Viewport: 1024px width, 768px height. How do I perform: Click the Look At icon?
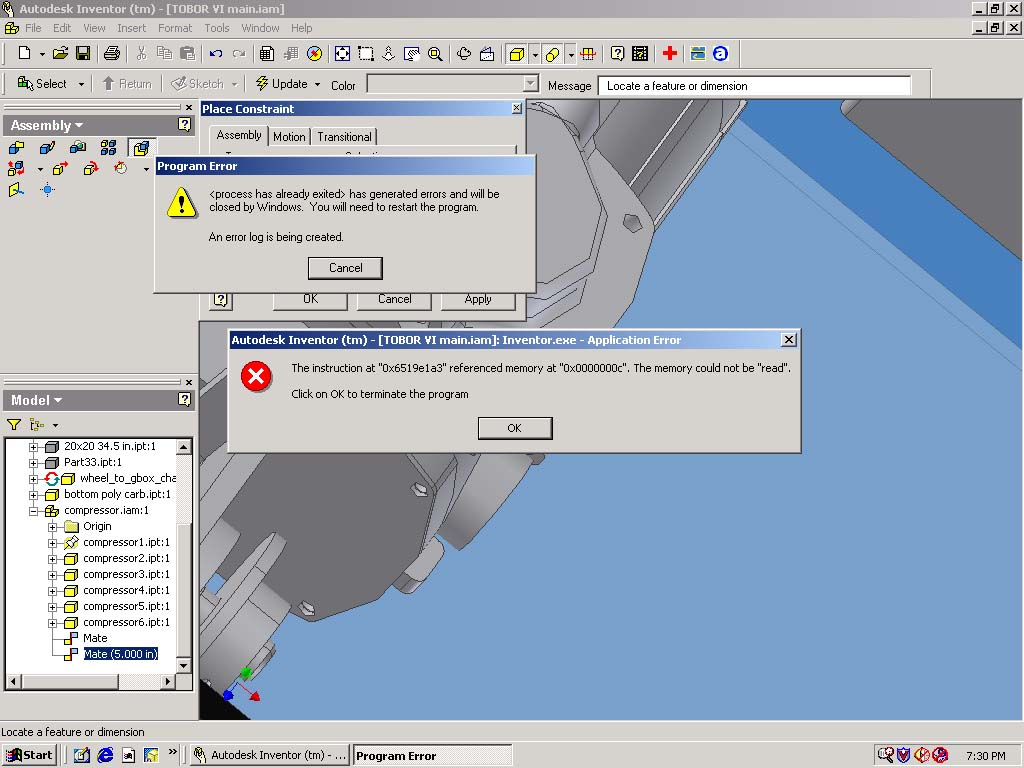[487, 54]
